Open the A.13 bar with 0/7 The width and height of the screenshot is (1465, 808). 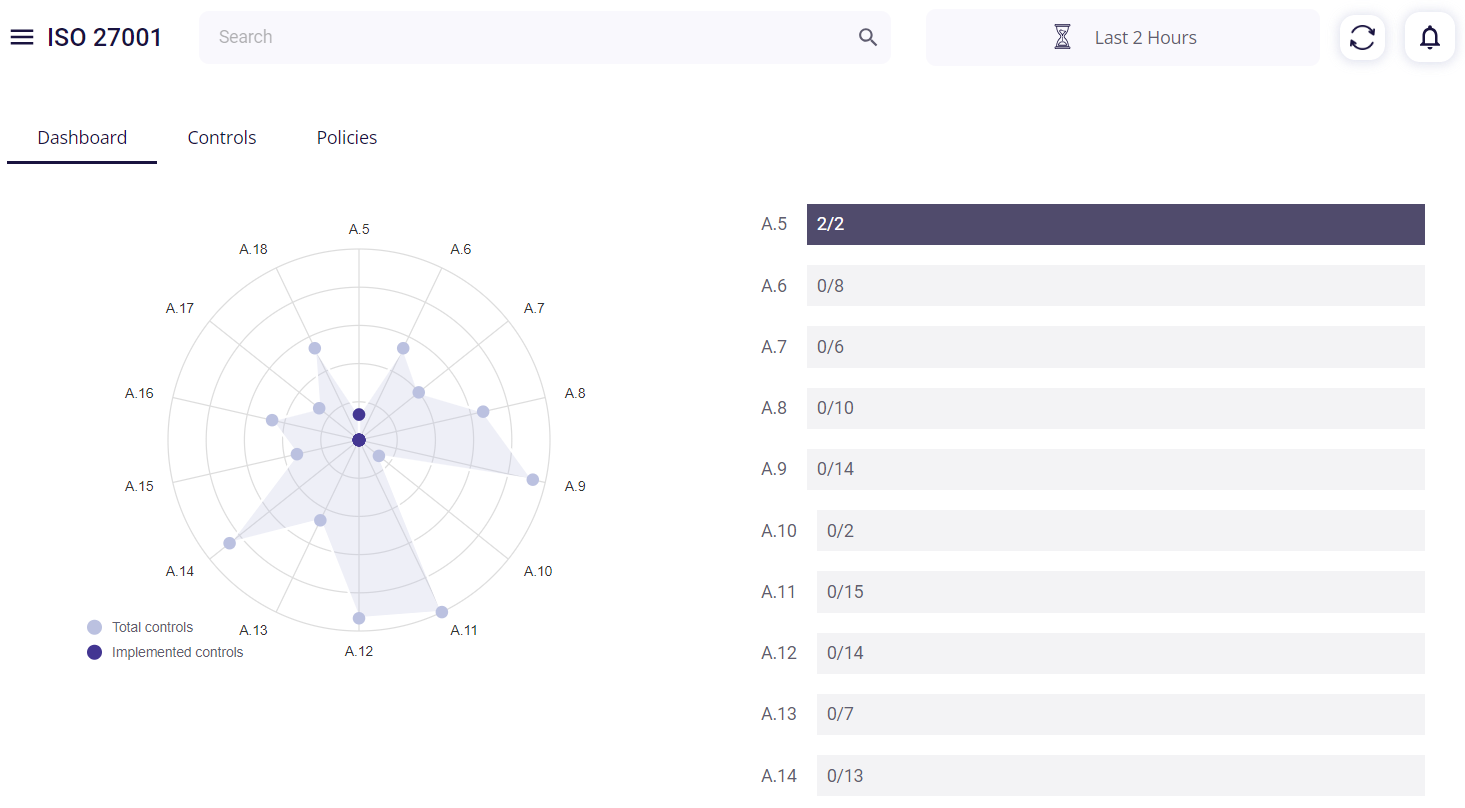click(1121, 714)
